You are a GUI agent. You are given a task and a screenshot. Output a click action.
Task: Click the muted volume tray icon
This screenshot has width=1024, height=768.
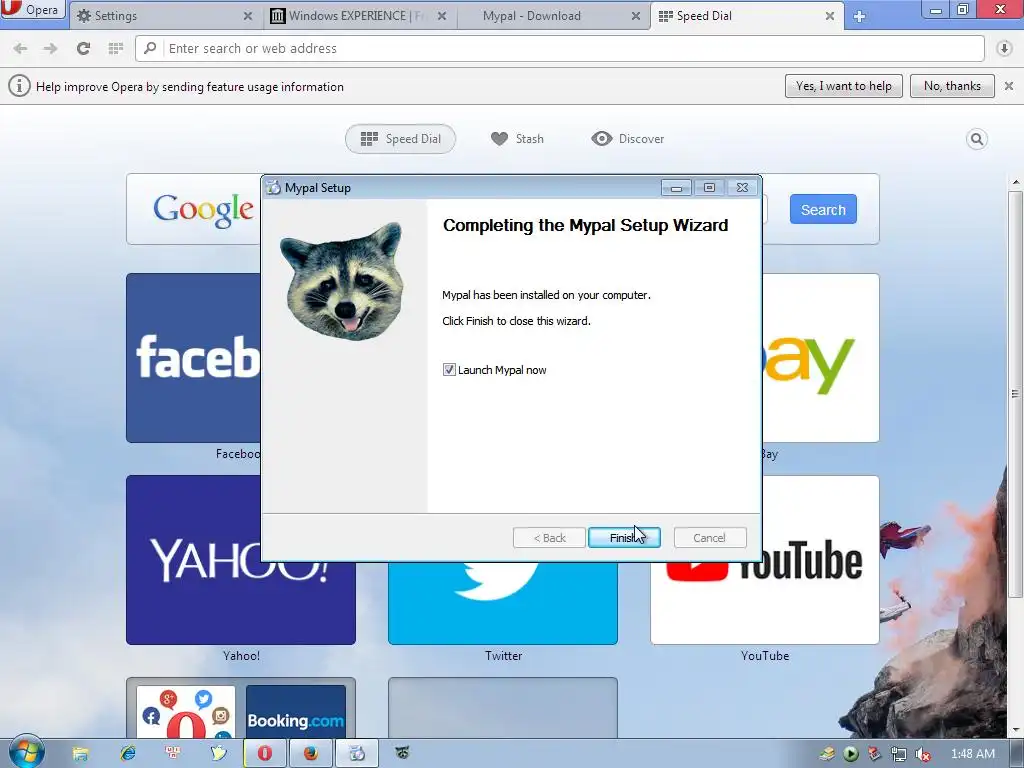(x=923, y=754)
